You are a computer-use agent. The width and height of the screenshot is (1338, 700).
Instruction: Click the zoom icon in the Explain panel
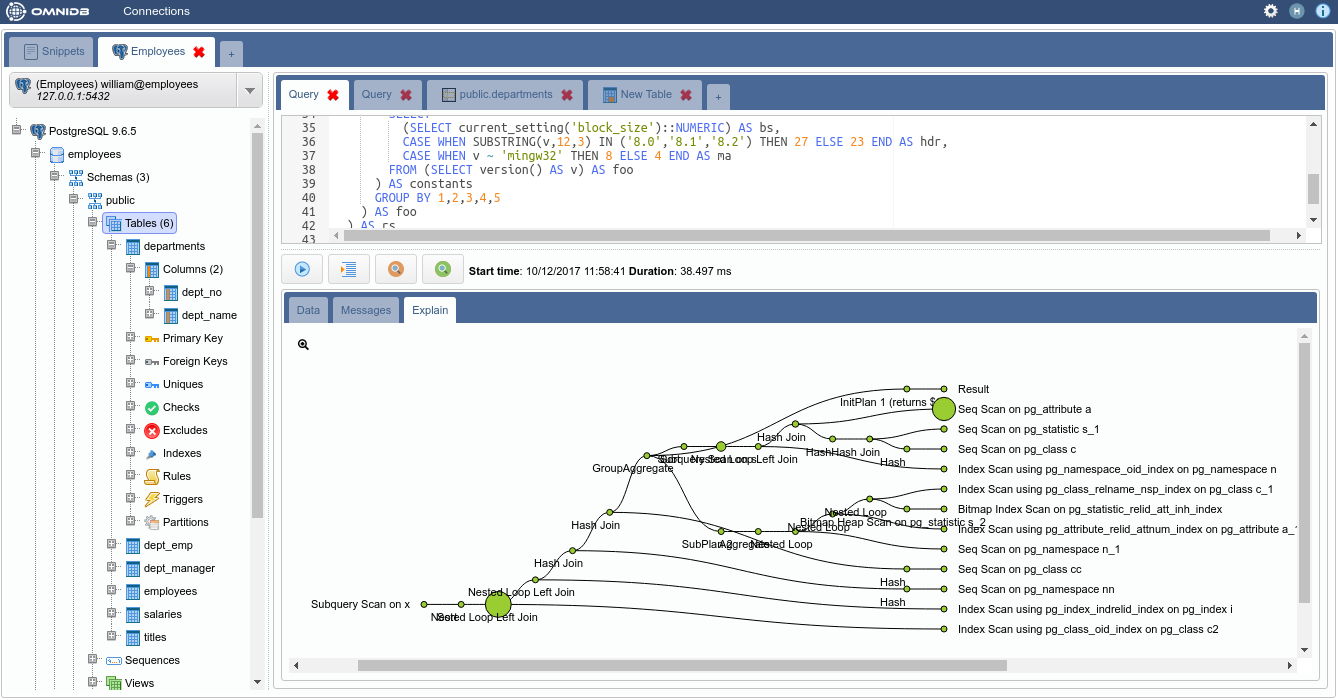tap(303, 344)
